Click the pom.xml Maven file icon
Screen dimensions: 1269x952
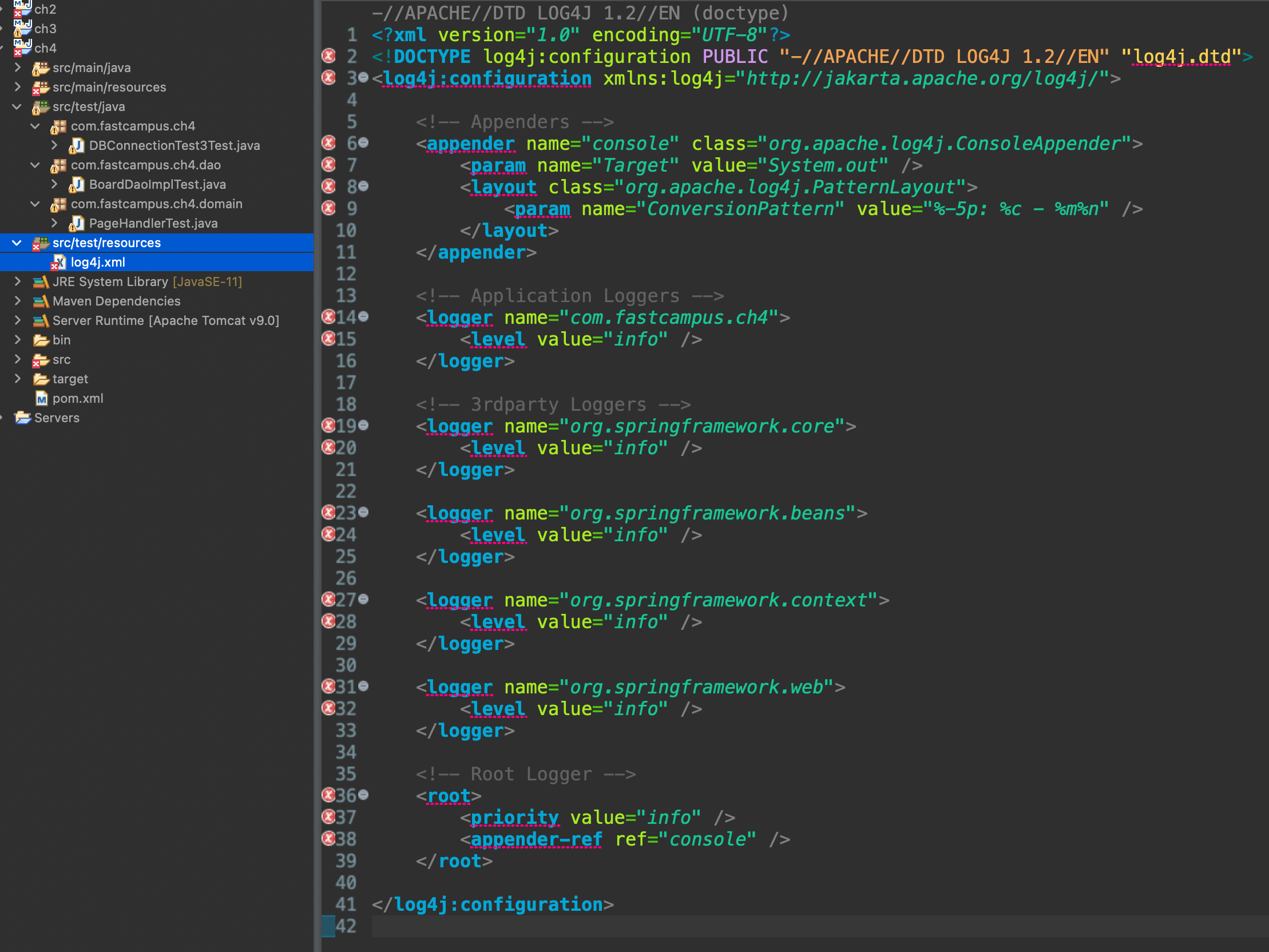(41, 398)
